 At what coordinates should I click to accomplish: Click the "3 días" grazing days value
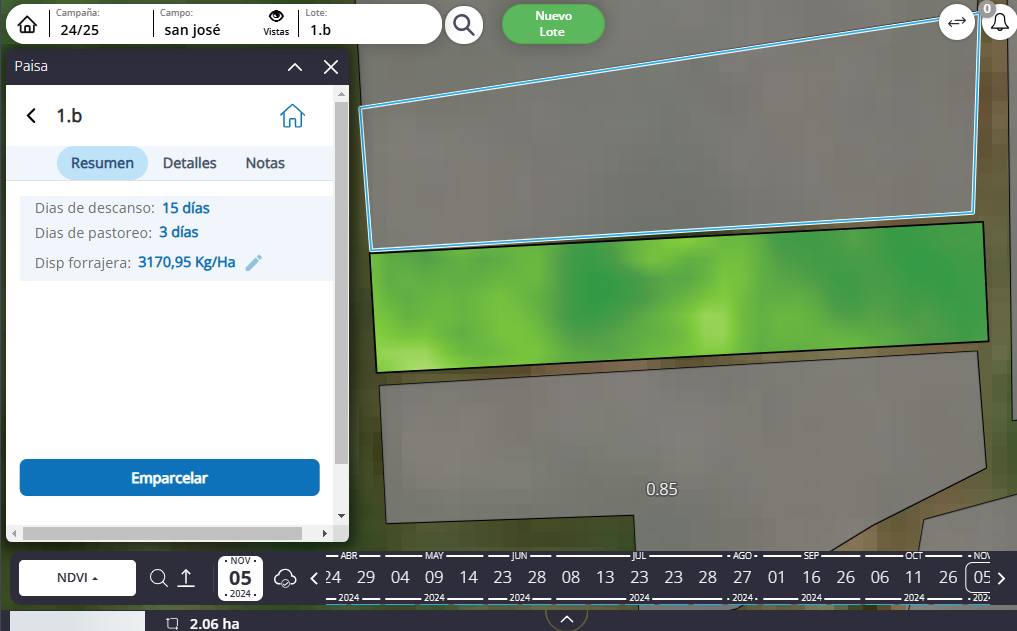click(178, 232)
